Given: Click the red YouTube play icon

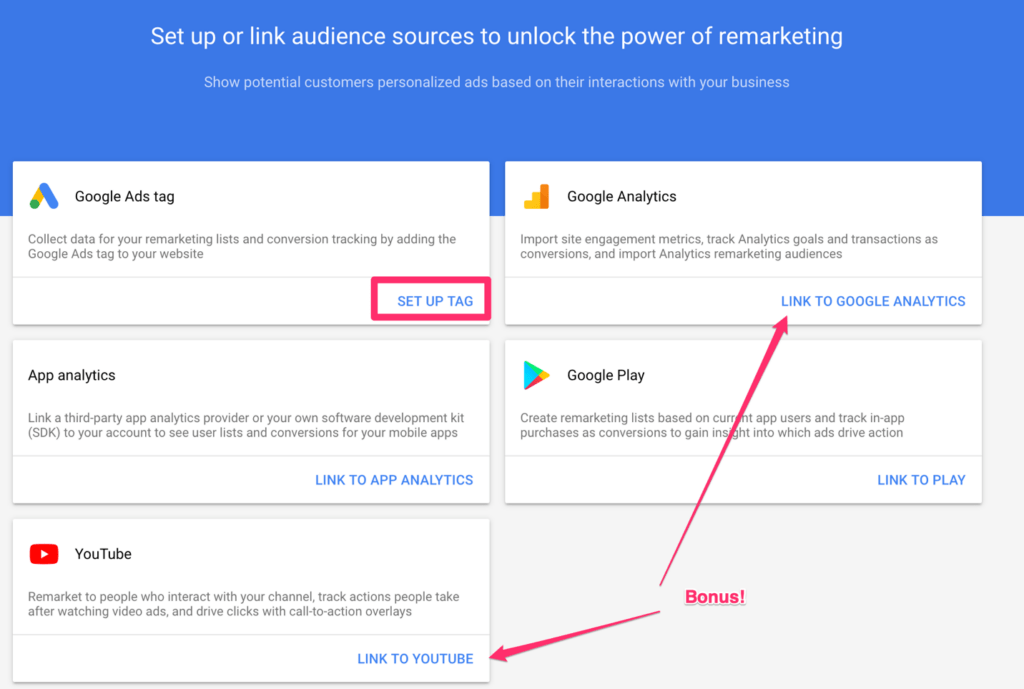Looking at the screenshot, I should [x=43, y=554].
